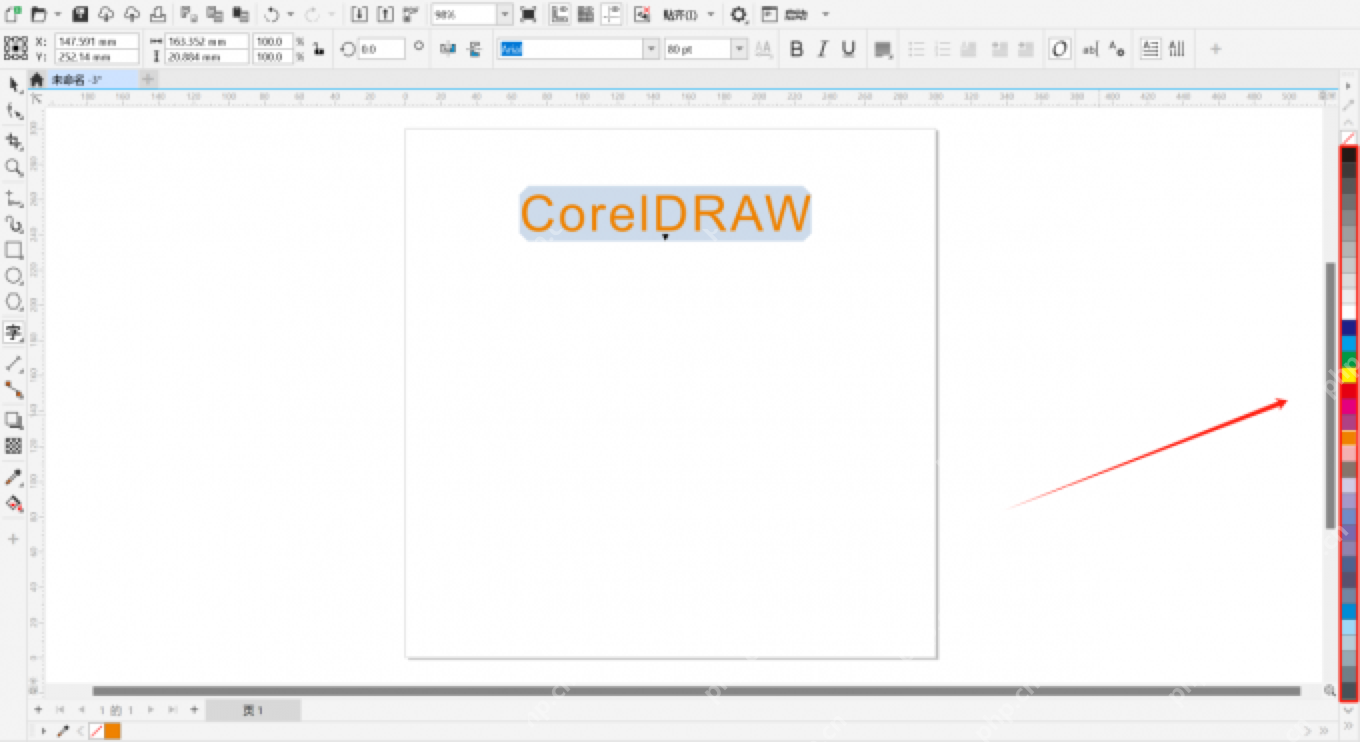1360x742 pixels.
Task: Click the Import icon
Action: tap(358, 14)
